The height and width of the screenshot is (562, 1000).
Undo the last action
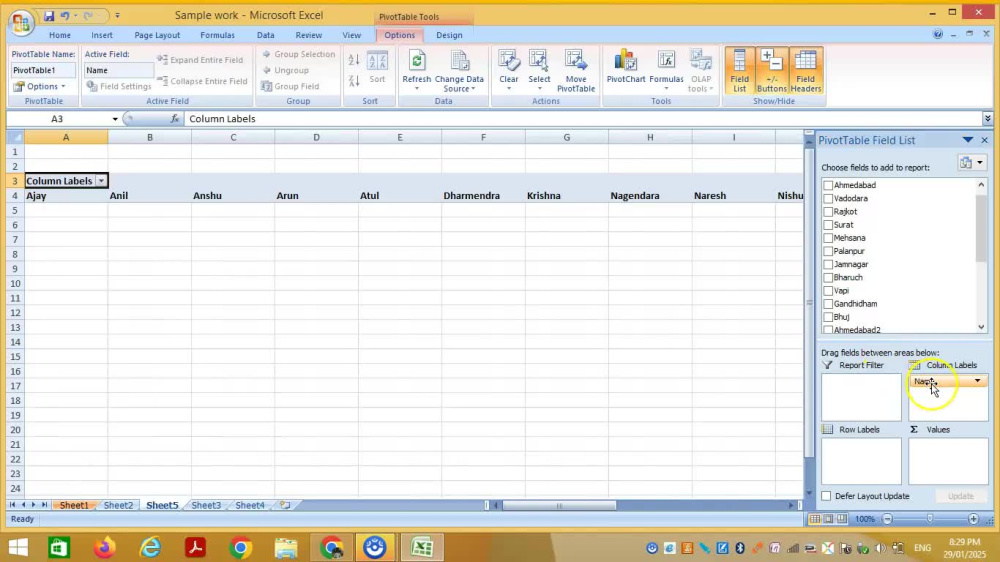(x=64, y=15)
